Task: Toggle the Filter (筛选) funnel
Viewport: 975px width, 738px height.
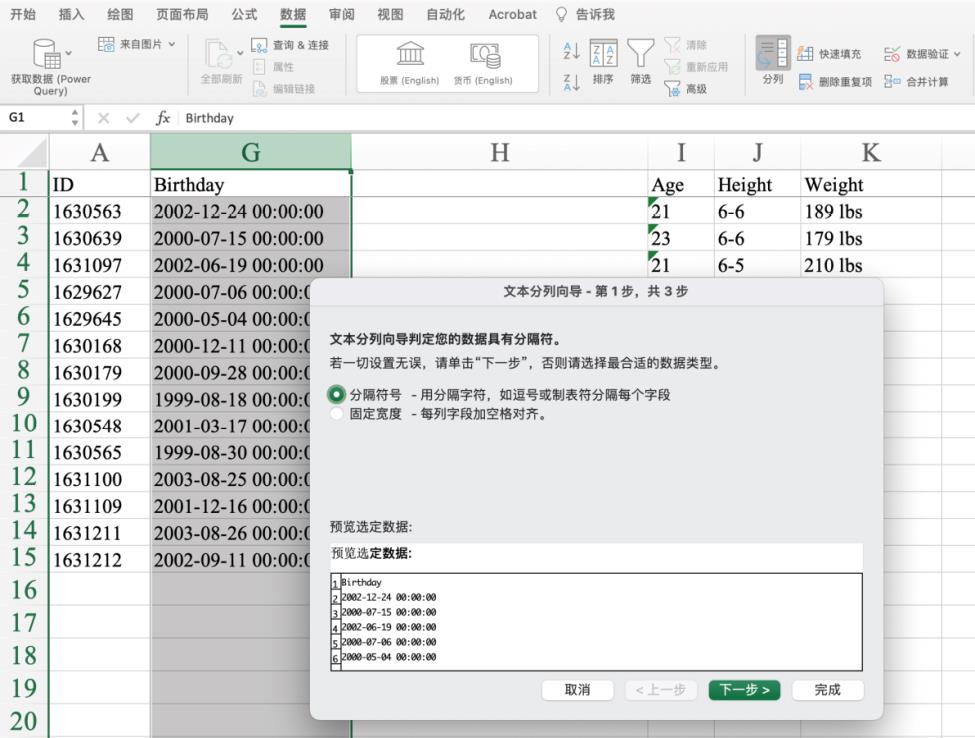Action: click(640, 55)
